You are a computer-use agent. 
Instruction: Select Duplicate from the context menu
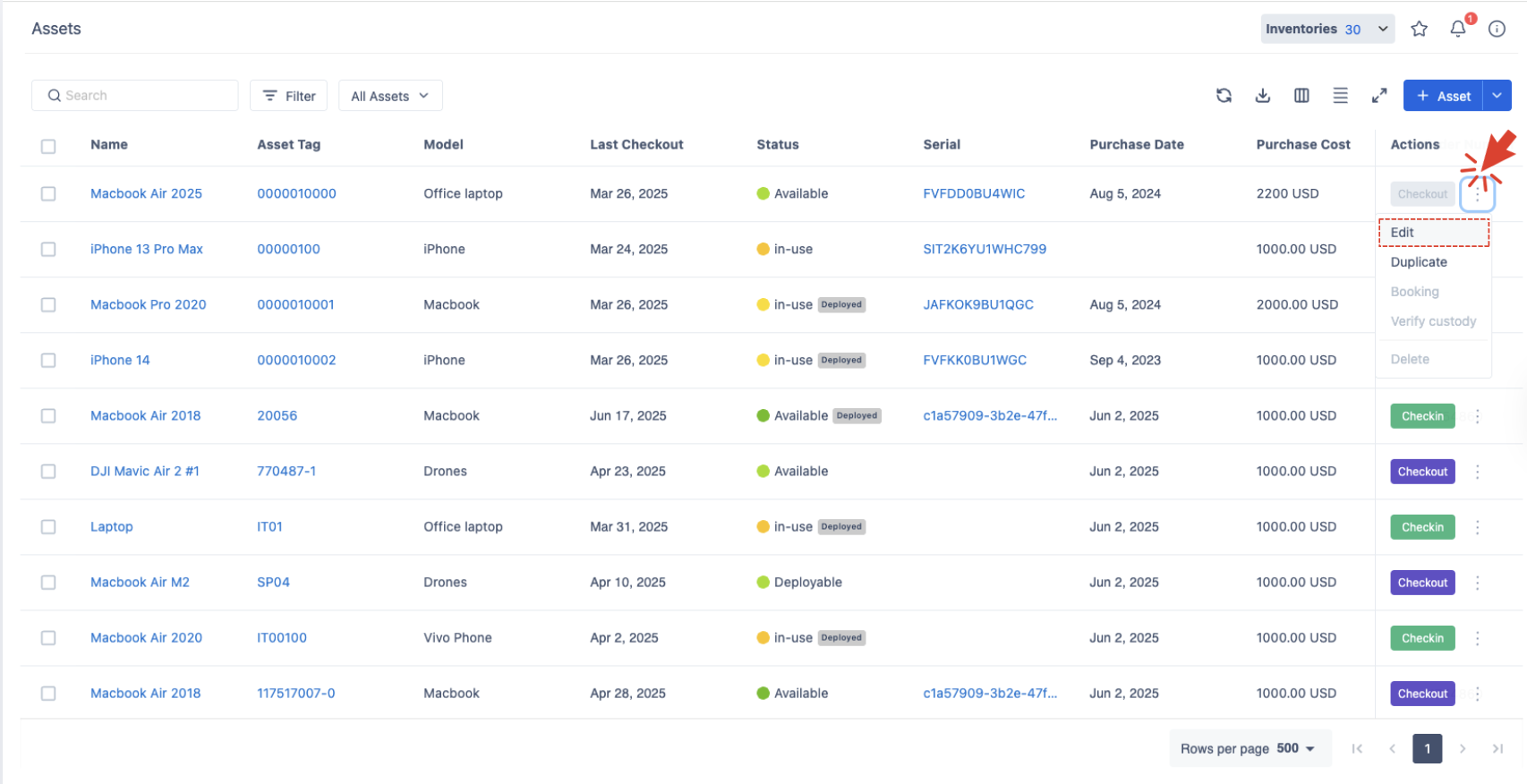pos(1419,262)
